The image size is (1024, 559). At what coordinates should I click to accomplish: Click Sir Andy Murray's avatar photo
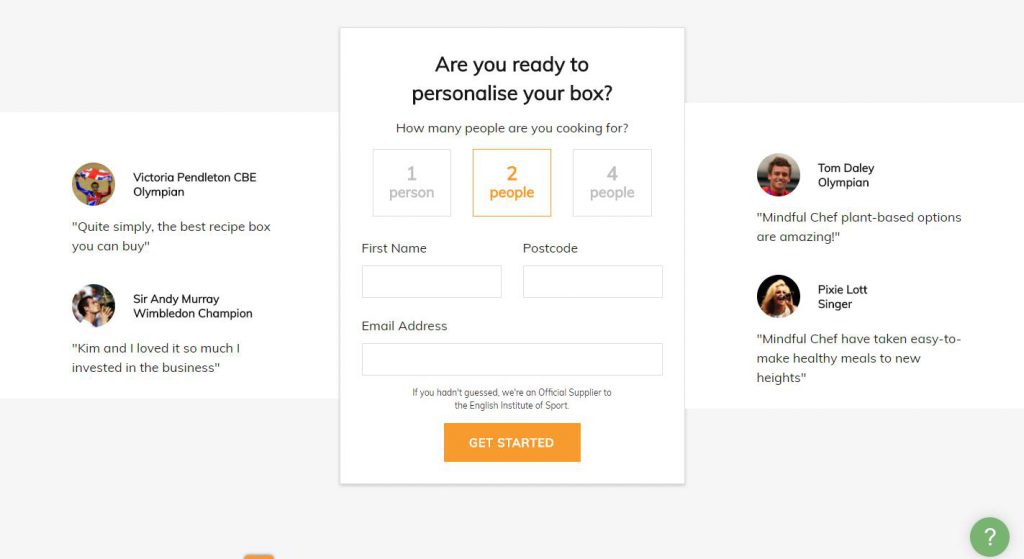[x=93, y=306]
